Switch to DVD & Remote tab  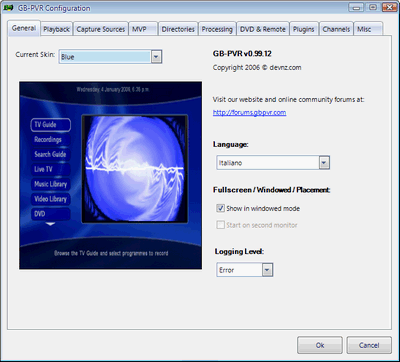point(263,29)
